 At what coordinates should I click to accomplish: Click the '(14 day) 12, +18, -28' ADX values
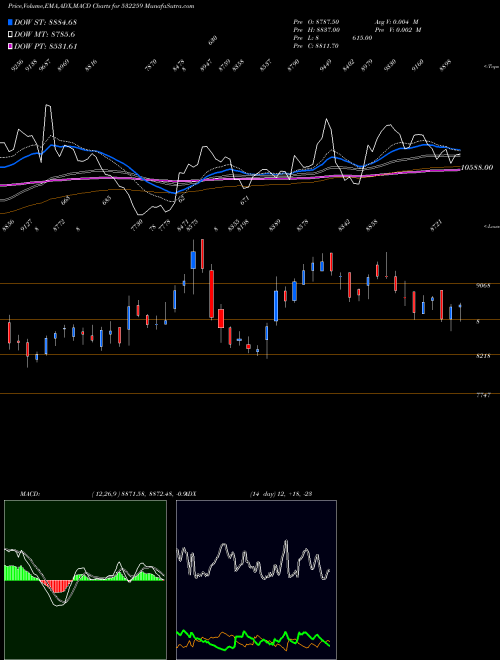tap(280, 494)
